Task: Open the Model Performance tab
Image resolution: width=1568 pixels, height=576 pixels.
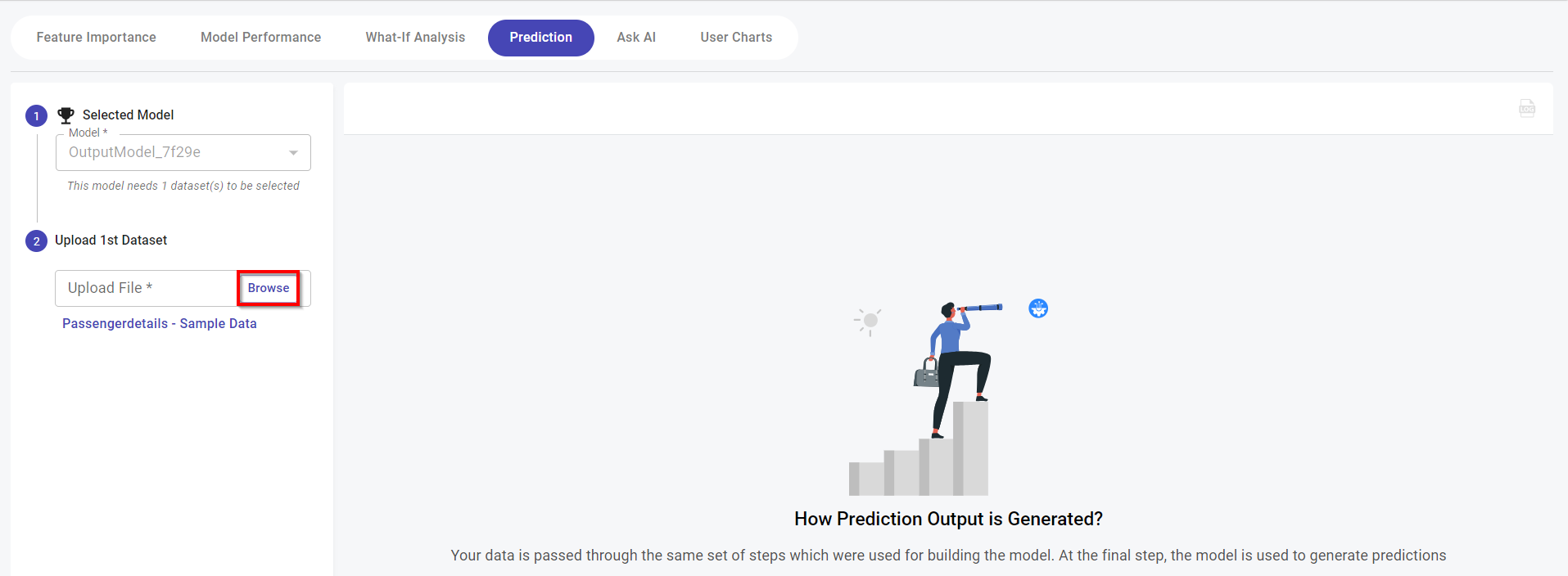Action: pos(260,38)
